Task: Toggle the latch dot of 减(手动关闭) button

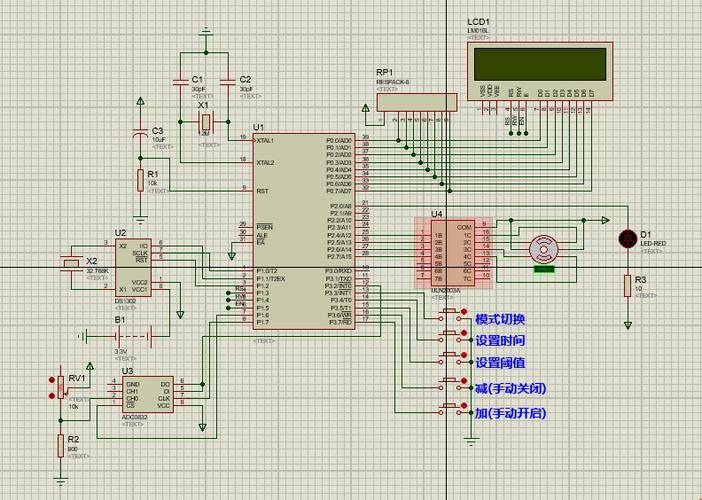Action: [x=464, y=380]
